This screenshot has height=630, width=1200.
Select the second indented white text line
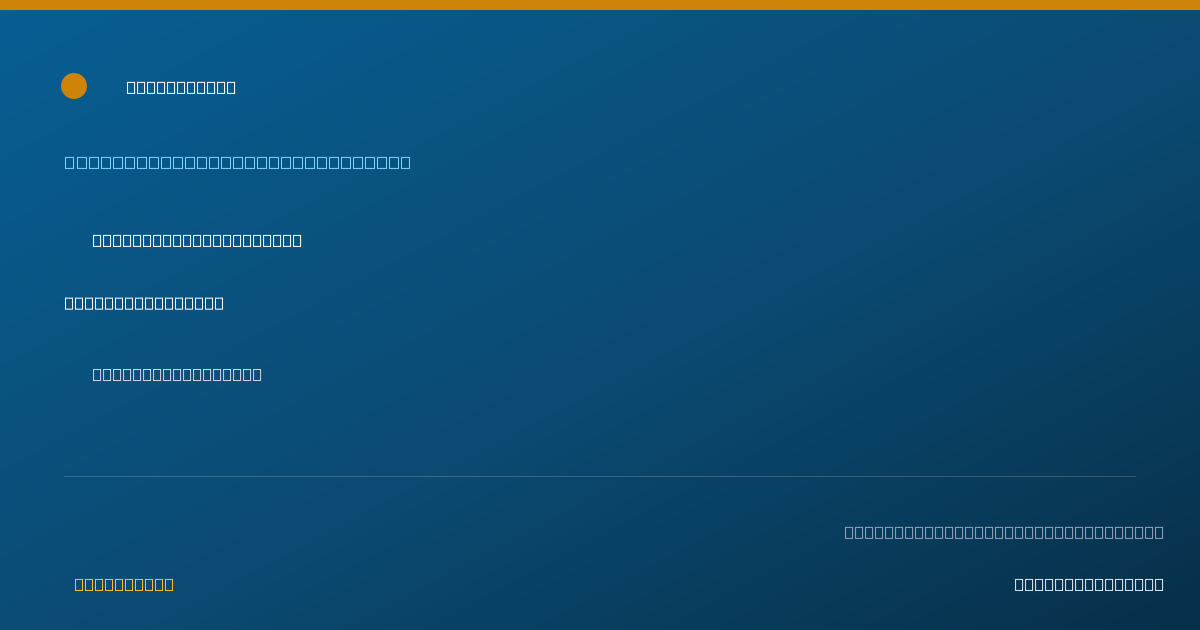(177, 374)
